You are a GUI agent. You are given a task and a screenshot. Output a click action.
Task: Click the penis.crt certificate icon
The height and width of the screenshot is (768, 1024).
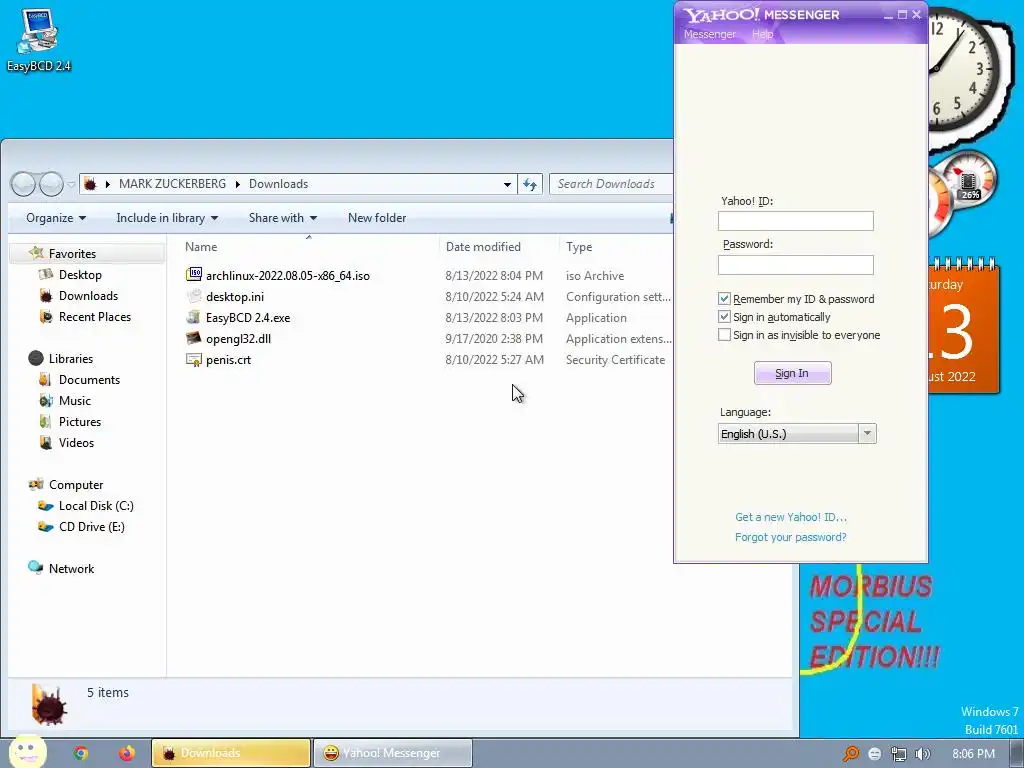(x=194, y=359)
